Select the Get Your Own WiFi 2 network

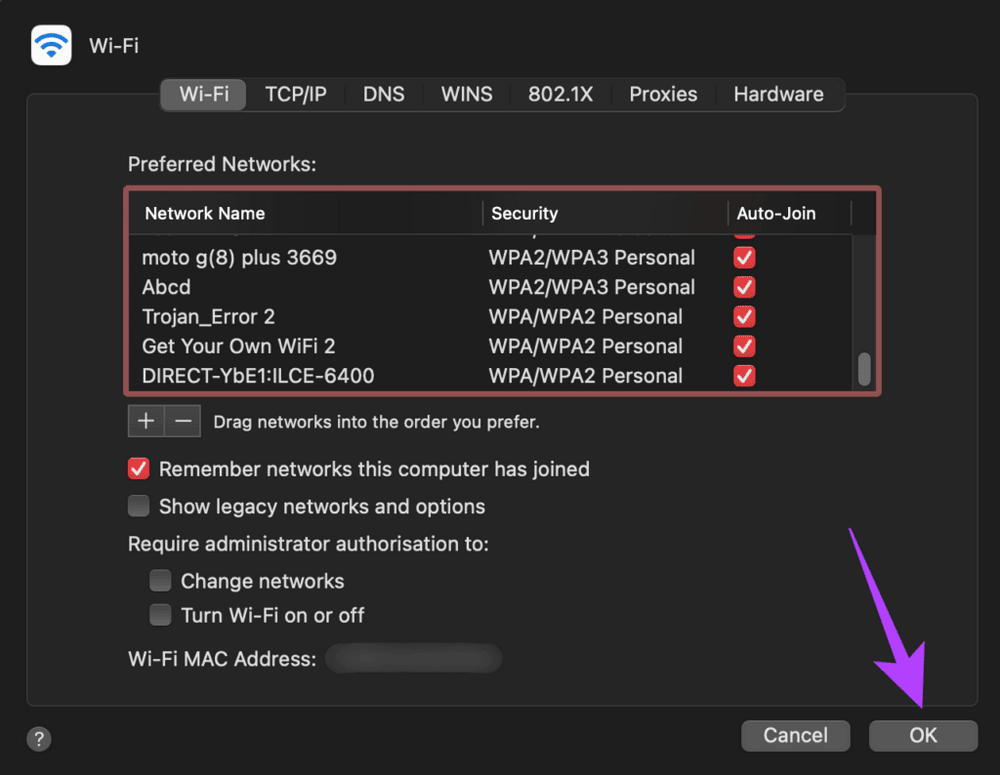point(239,346)
